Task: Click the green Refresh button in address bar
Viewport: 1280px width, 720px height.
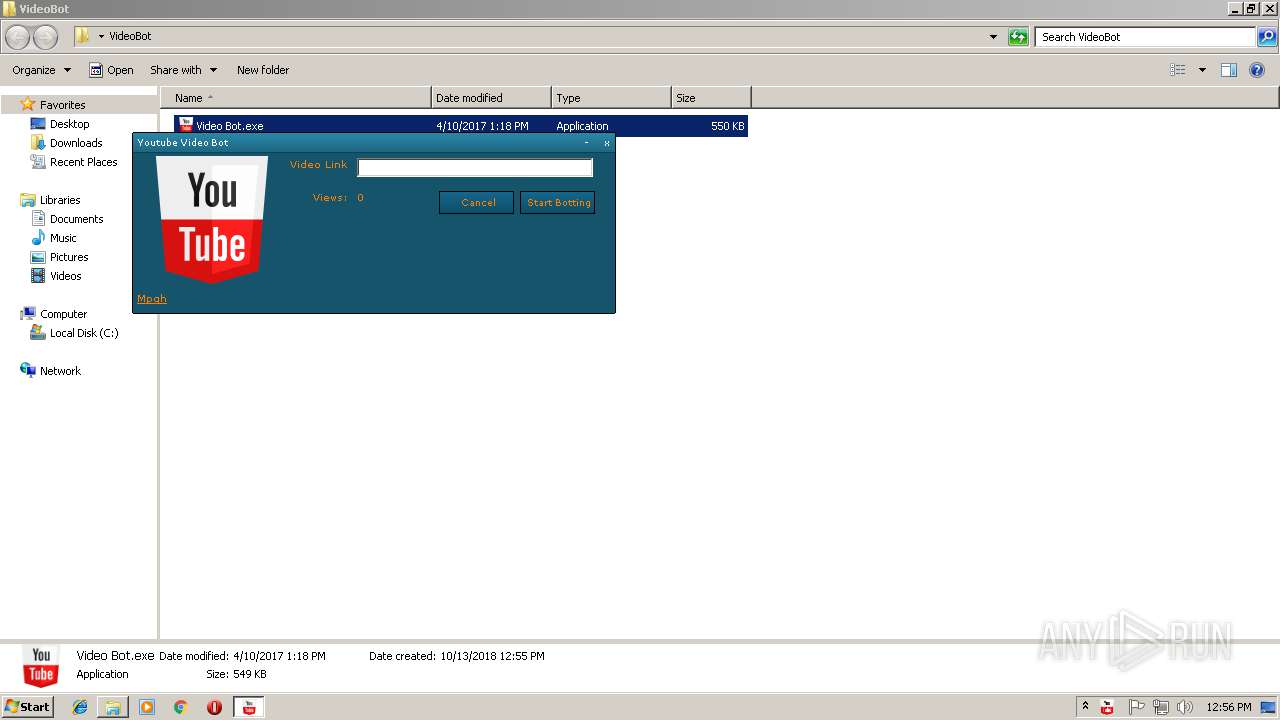Action: (1018, 37)
